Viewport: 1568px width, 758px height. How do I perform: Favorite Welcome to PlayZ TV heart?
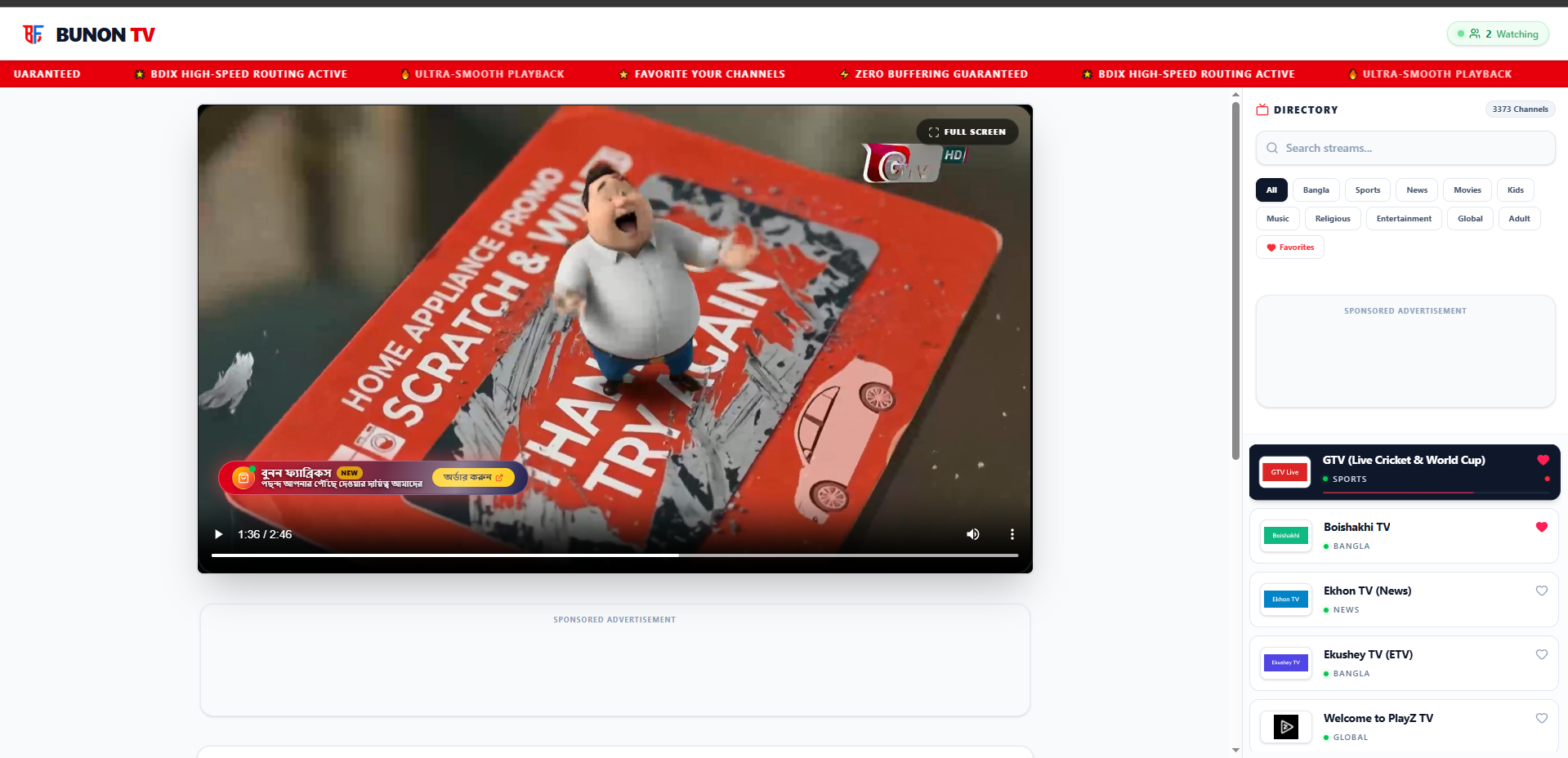[1542, 718]
